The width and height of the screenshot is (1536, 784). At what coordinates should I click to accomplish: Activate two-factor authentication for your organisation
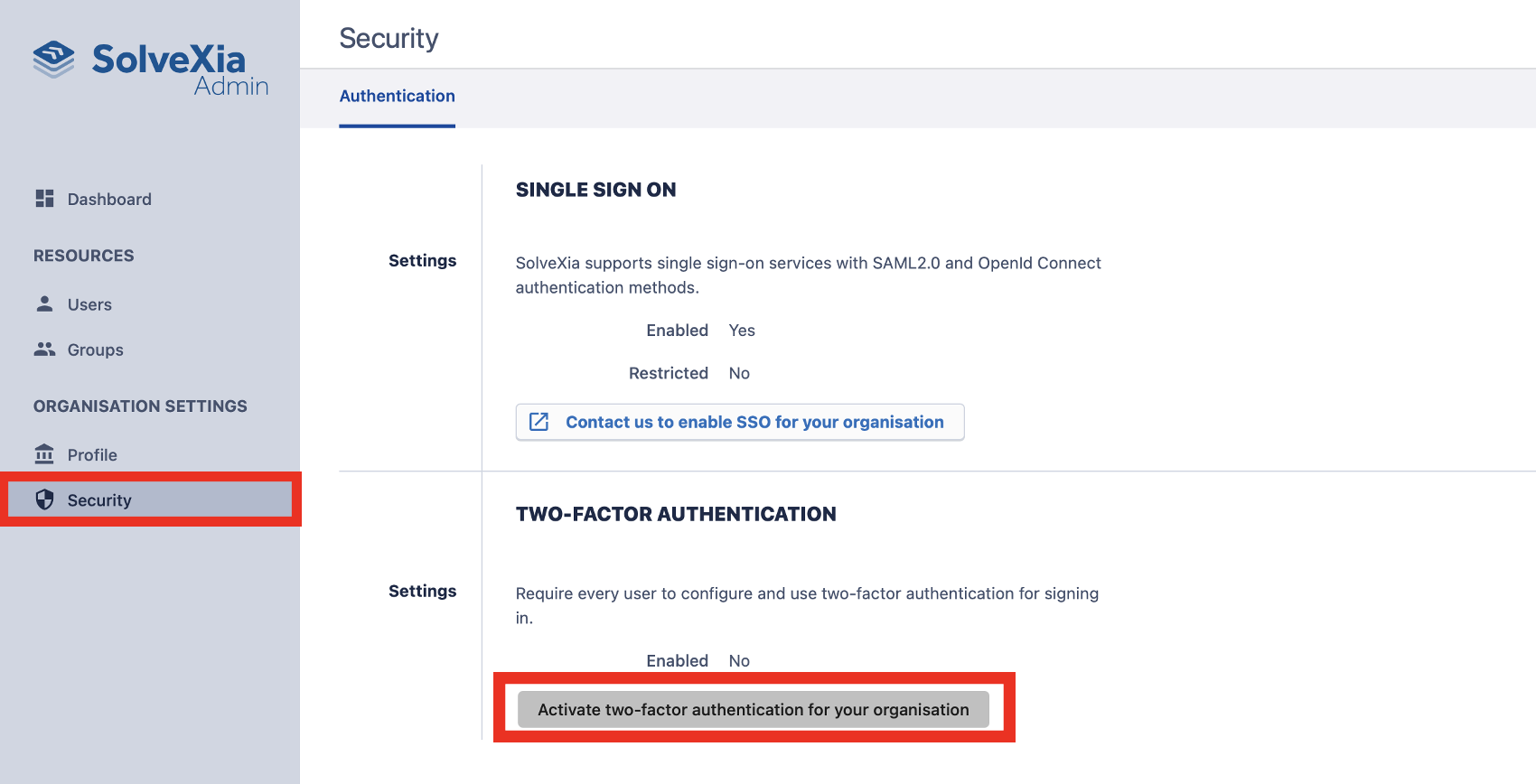pos(753,710)
